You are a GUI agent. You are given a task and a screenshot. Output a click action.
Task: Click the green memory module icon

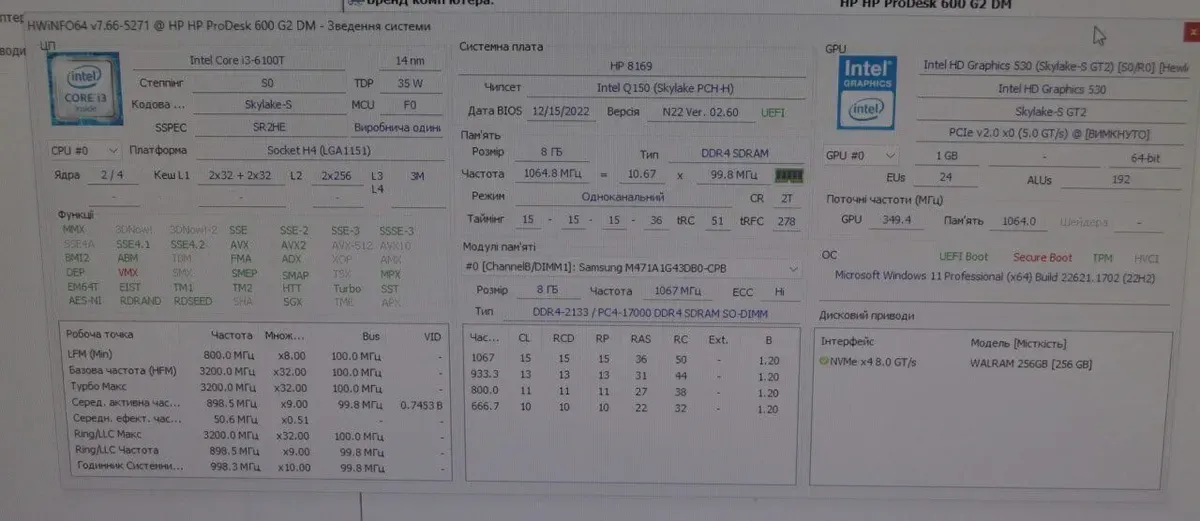[x=790, y=175]
